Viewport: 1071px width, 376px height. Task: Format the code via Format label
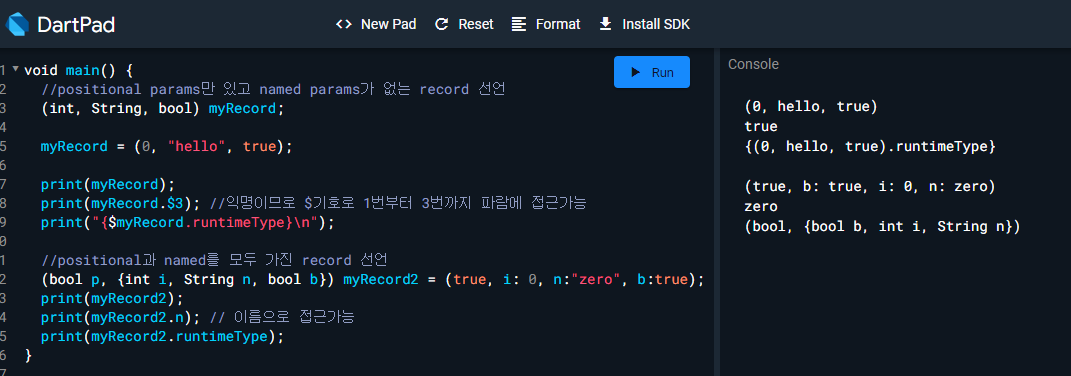(x=558, y=24)
